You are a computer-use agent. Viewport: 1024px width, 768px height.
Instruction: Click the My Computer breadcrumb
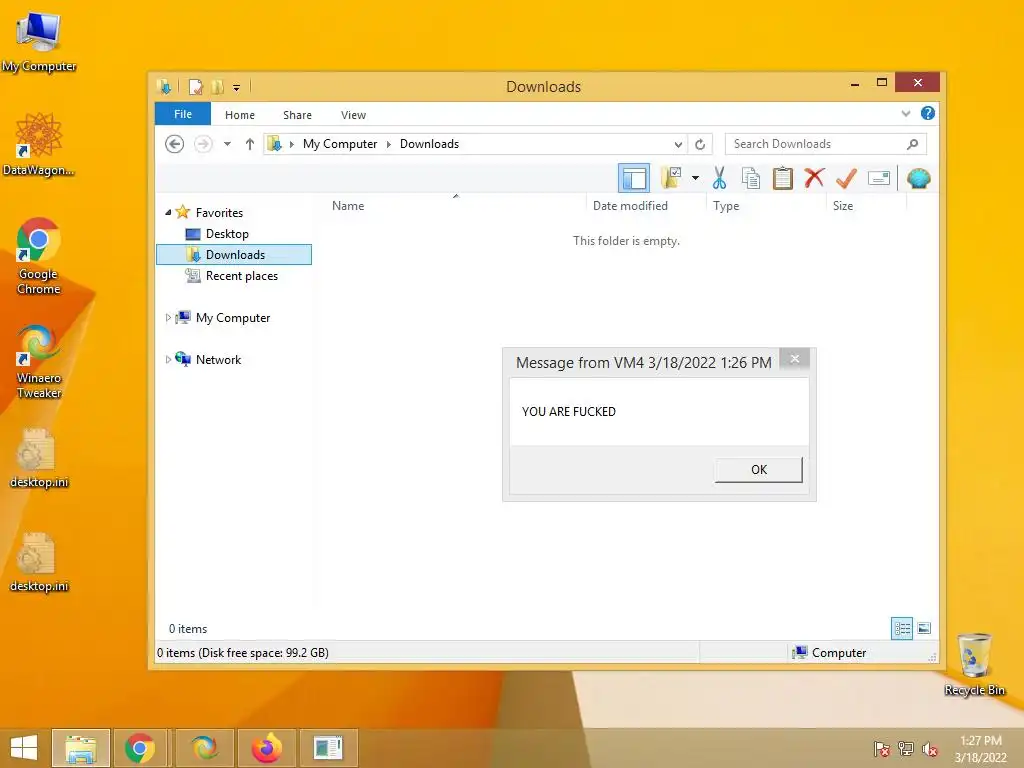[340, 144]
